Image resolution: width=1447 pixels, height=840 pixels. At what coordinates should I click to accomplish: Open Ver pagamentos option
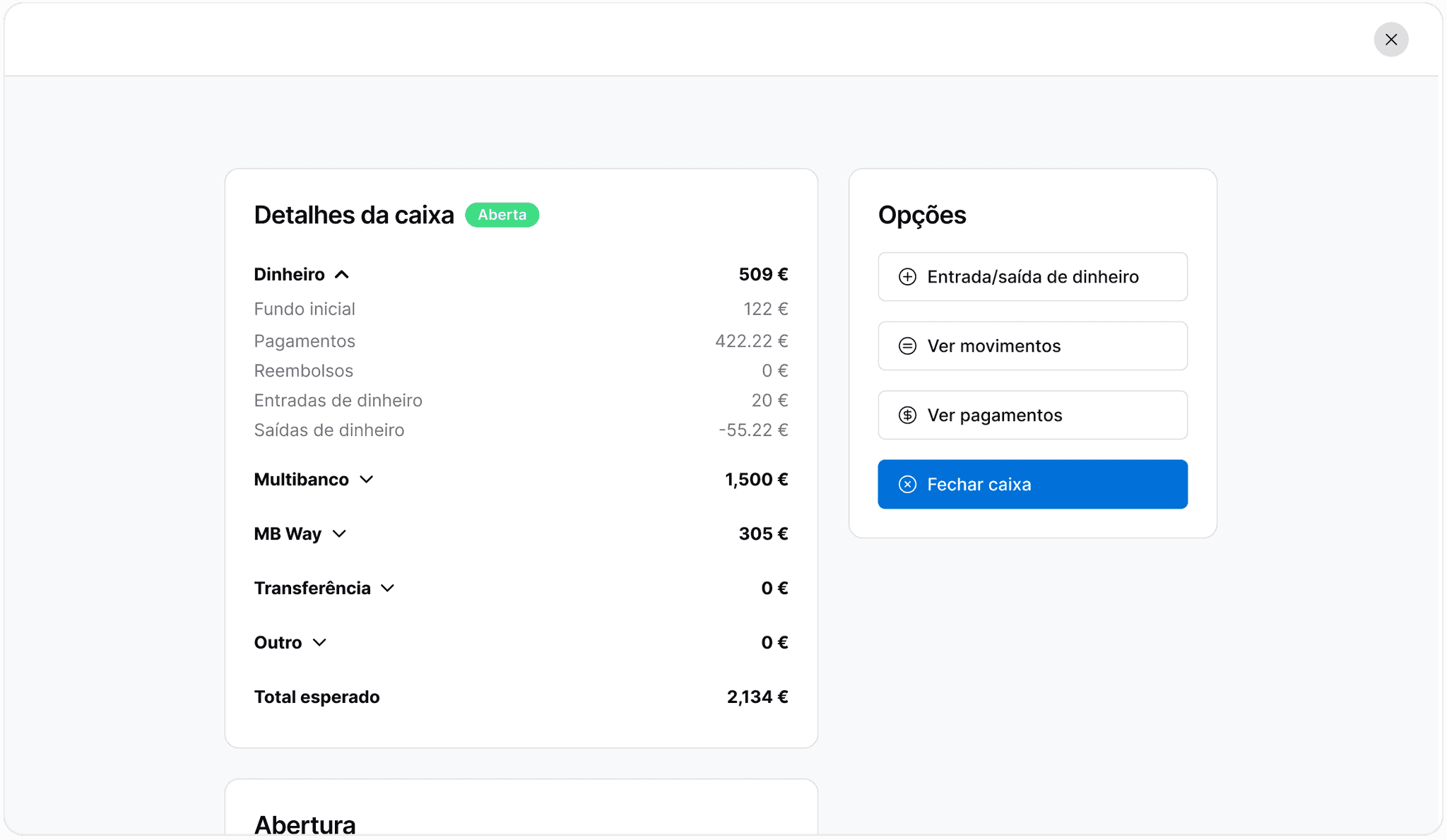pos(1032,415)
